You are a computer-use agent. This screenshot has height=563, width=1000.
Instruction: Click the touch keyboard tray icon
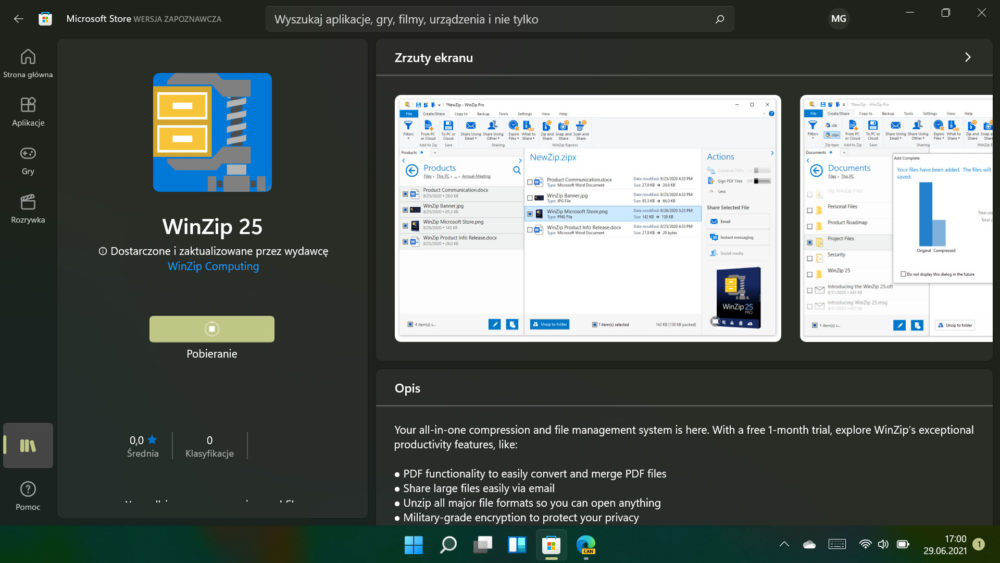pos(837,545)
